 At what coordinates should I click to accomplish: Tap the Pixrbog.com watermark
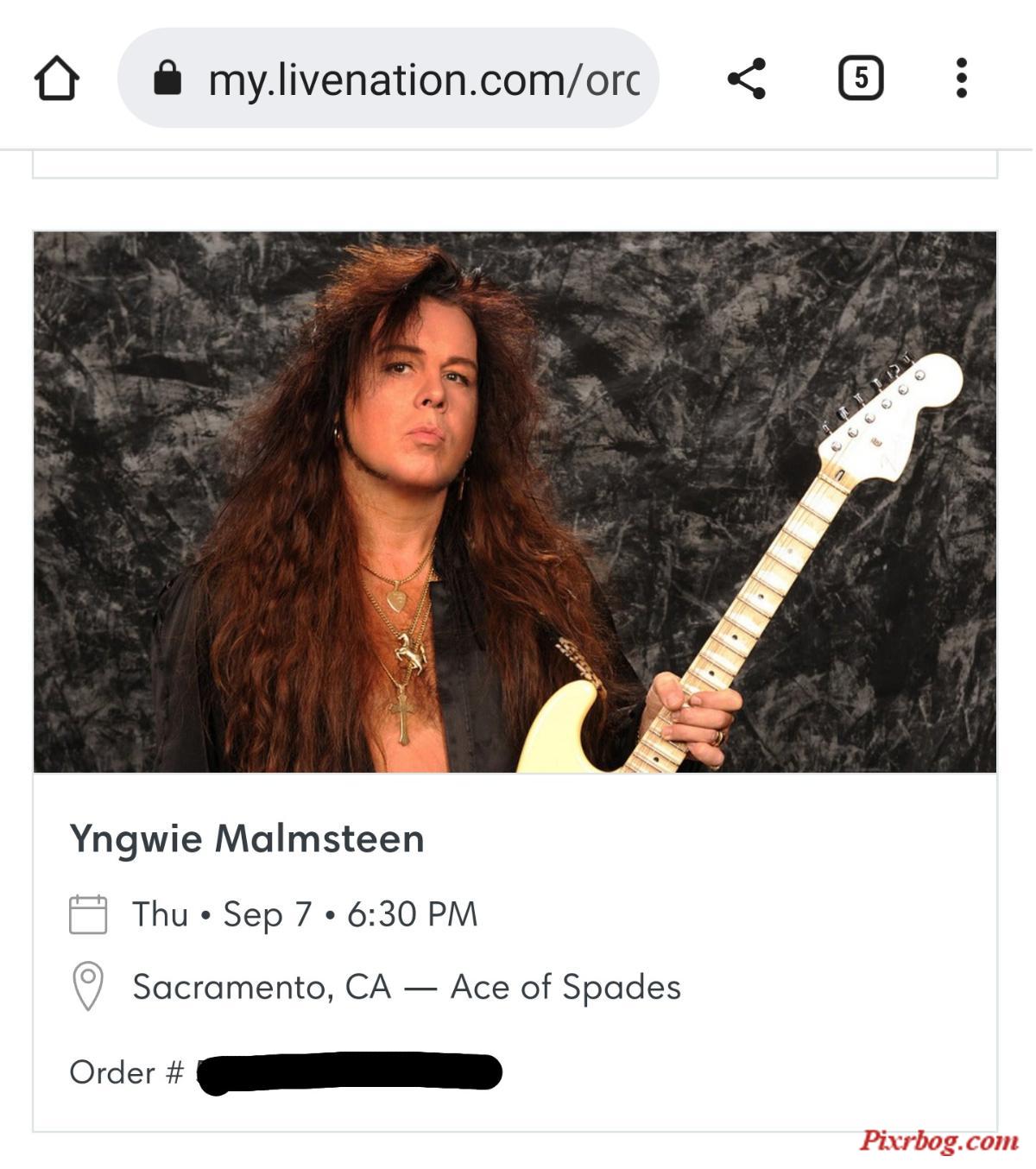(x=939, y=1141)
